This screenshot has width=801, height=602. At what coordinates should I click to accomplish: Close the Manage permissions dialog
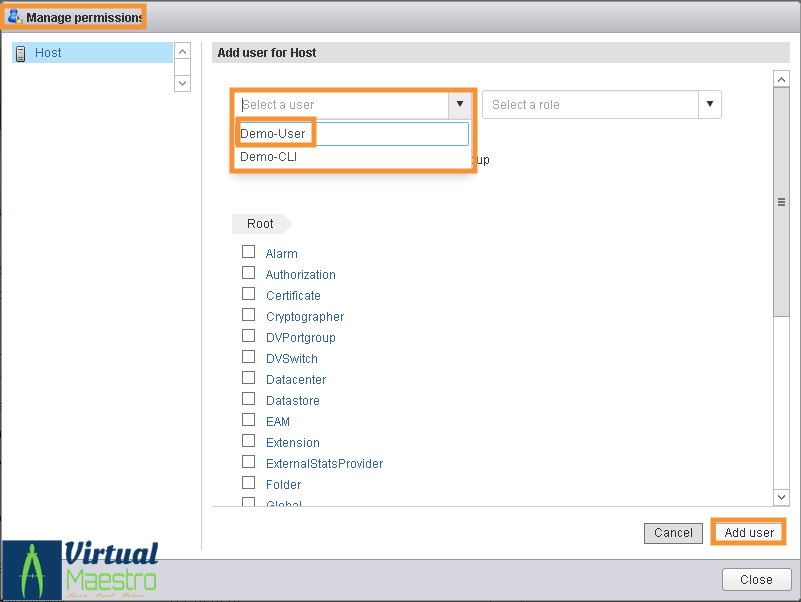pyautogui.click(x=756, y=579)
